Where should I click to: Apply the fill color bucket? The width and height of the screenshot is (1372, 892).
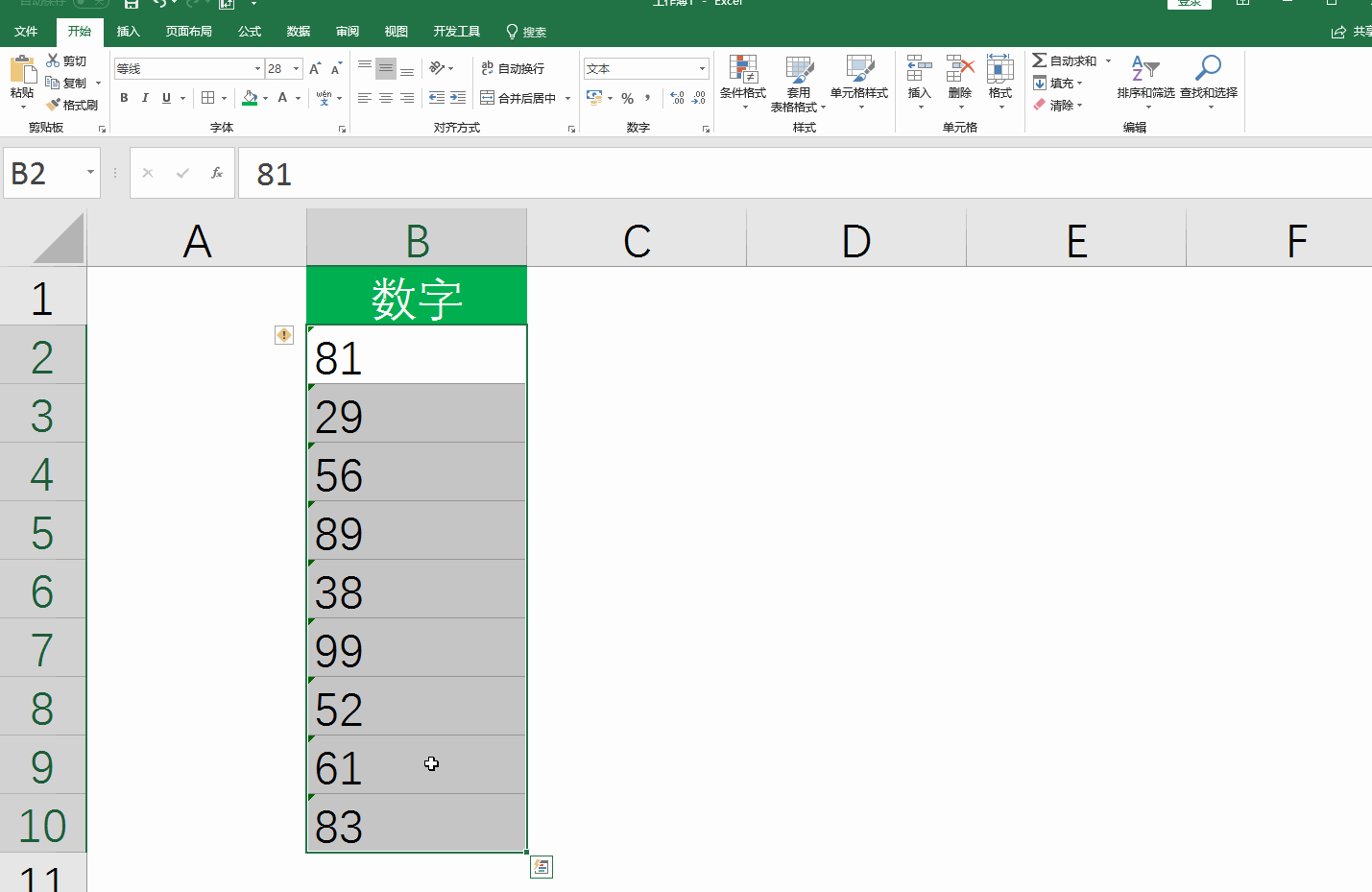[x=250, y=98]
